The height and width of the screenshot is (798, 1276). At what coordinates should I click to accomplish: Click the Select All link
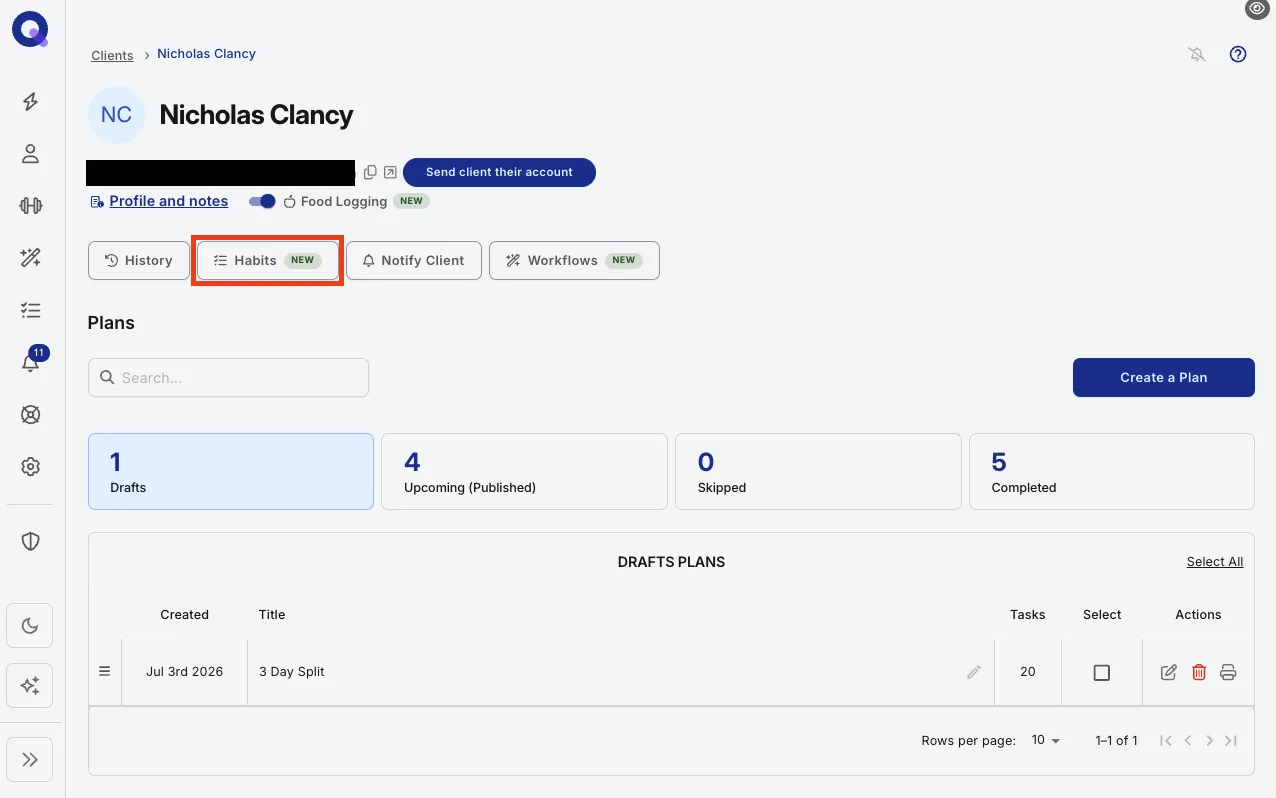(x=1215, y=562)
